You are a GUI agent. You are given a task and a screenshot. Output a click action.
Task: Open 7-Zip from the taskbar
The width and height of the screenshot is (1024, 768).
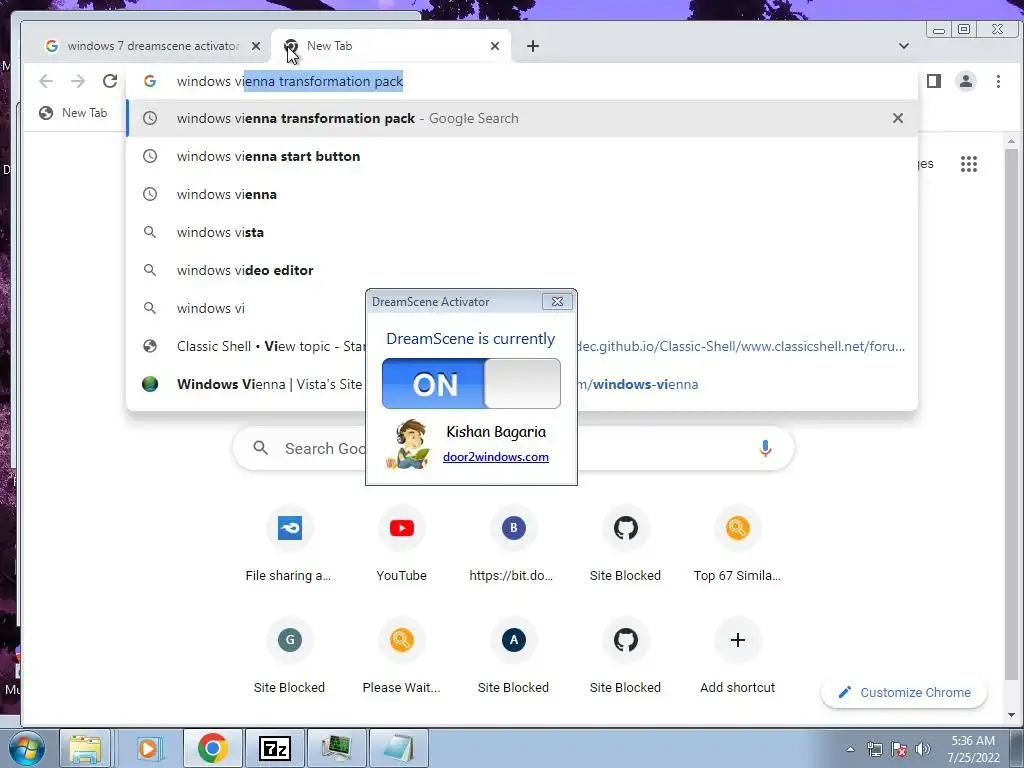pyautogui.click(x=275, y=748)
